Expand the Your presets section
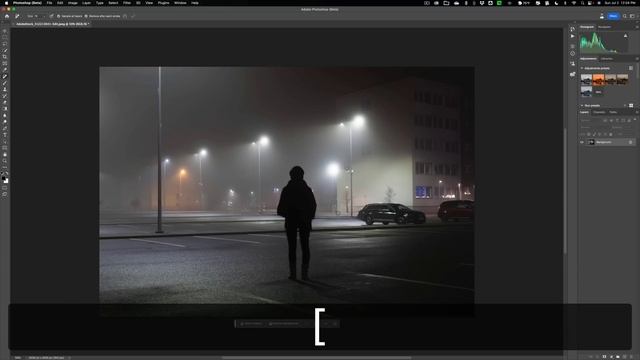 pos(582,106)
